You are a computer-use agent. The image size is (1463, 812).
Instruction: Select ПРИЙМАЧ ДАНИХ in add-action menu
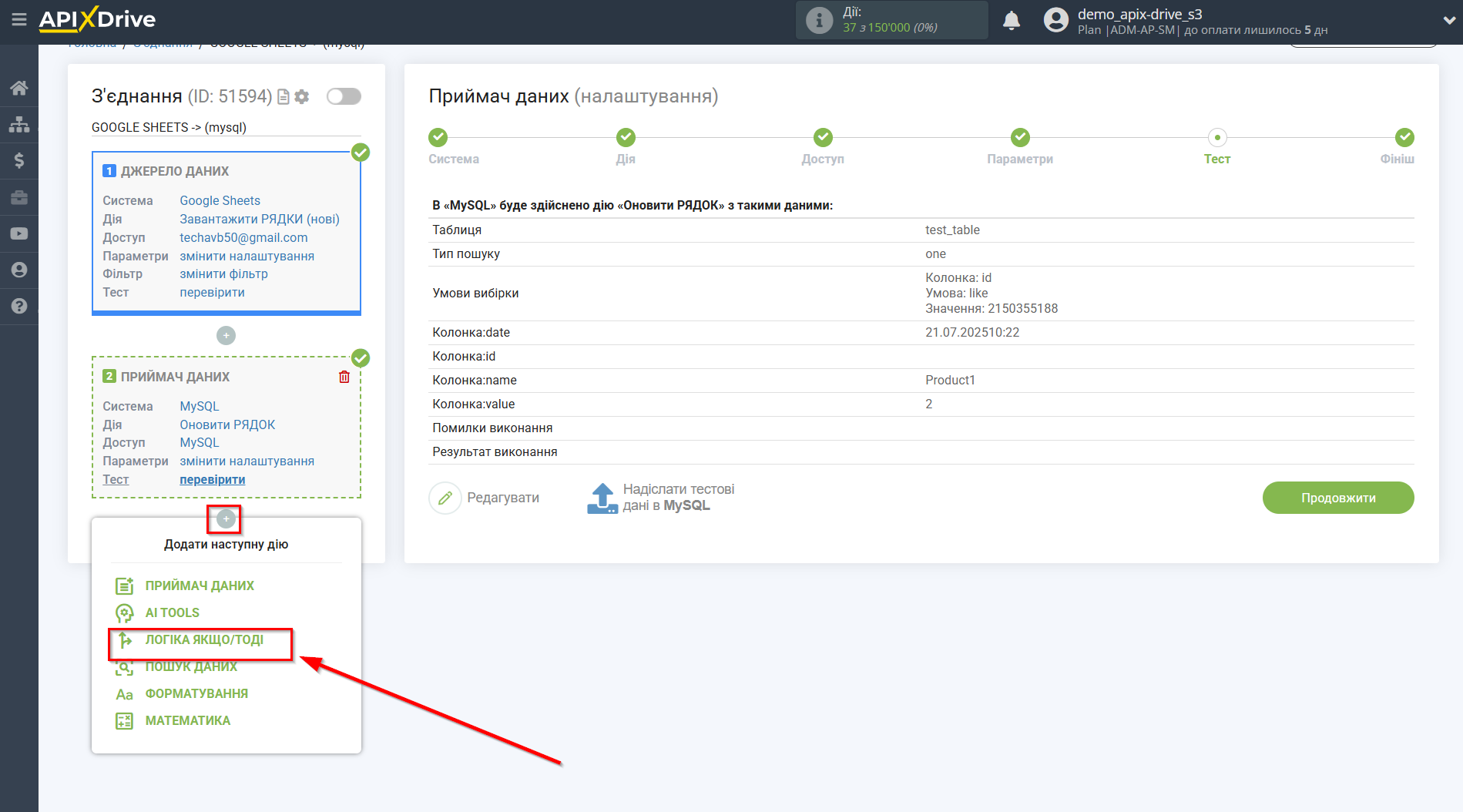(x=200, y=586)
